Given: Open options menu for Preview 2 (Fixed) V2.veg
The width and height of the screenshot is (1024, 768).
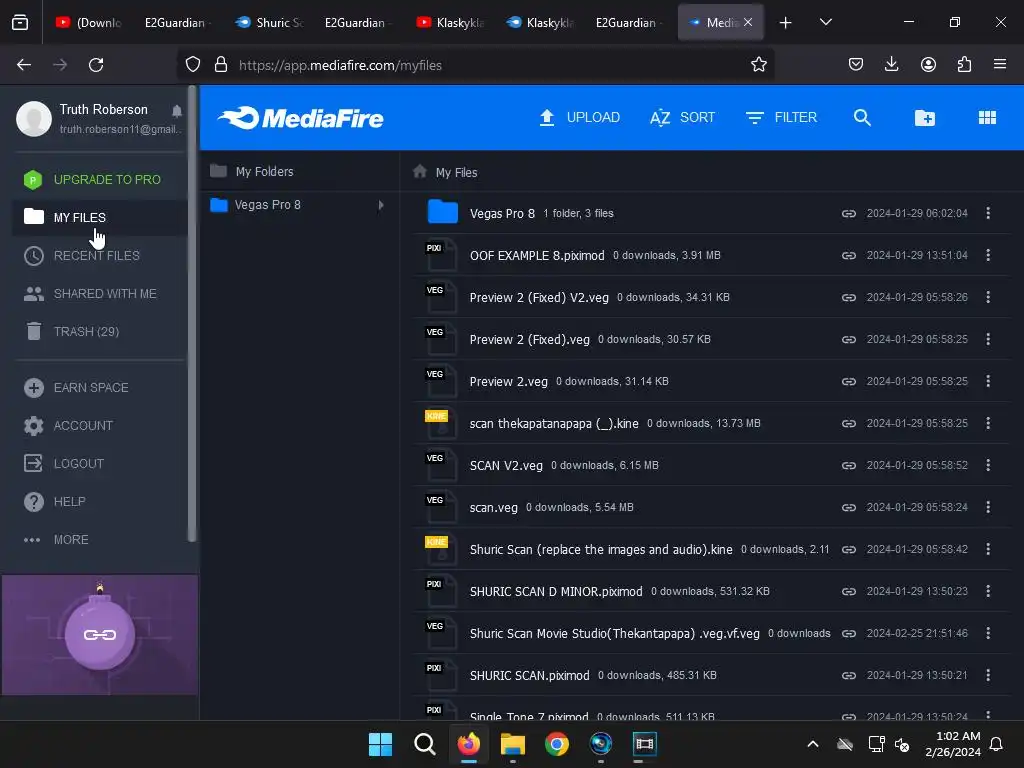Looking at the screenshot, I should tap(988, 297).
